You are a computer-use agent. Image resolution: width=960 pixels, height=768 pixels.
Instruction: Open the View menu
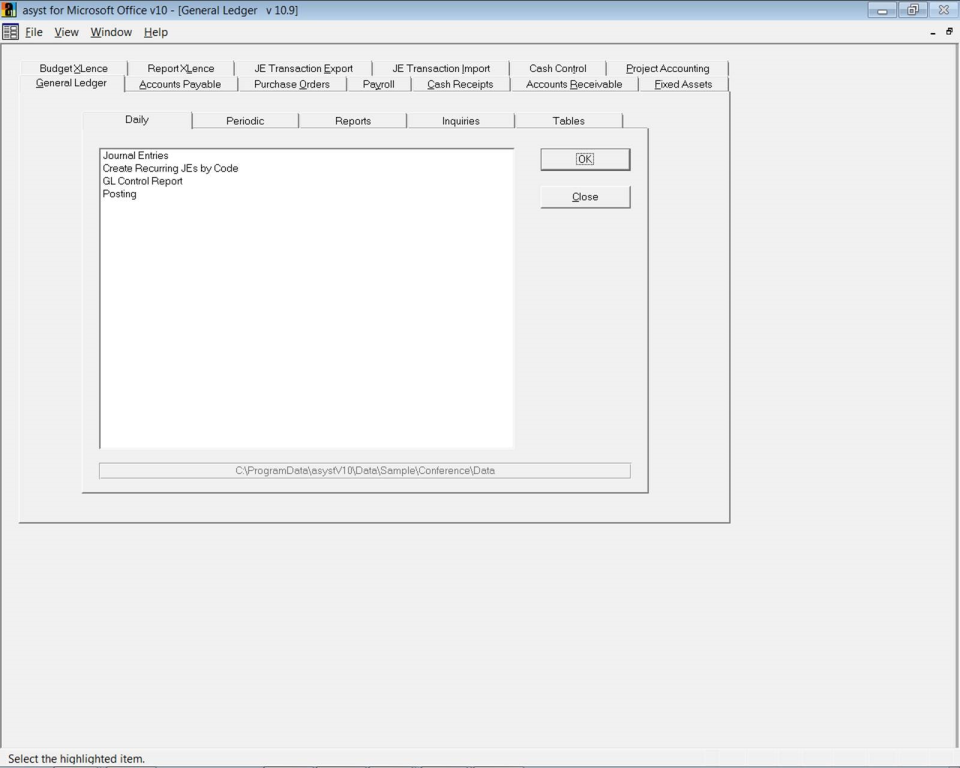tap(66, 32)
